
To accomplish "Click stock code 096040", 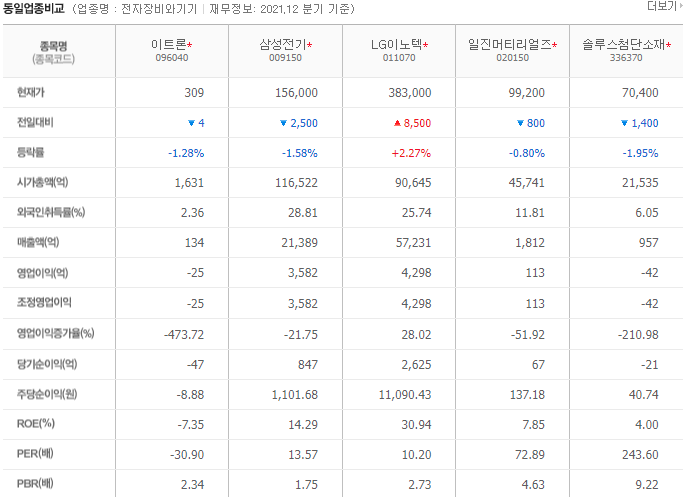I will (x=172, y=58).
